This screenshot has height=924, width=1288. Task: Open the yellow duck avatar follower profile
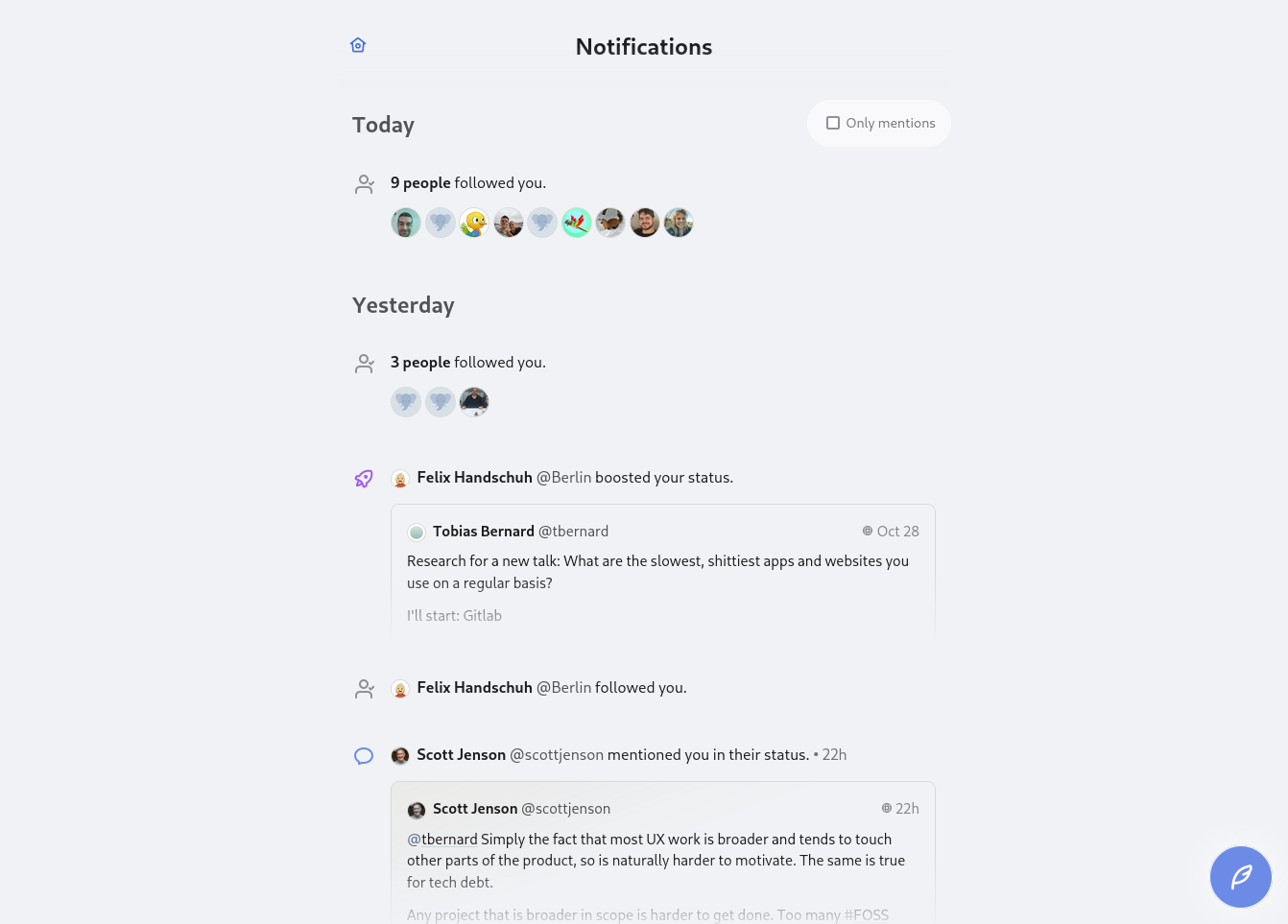[x=474, y=223]
